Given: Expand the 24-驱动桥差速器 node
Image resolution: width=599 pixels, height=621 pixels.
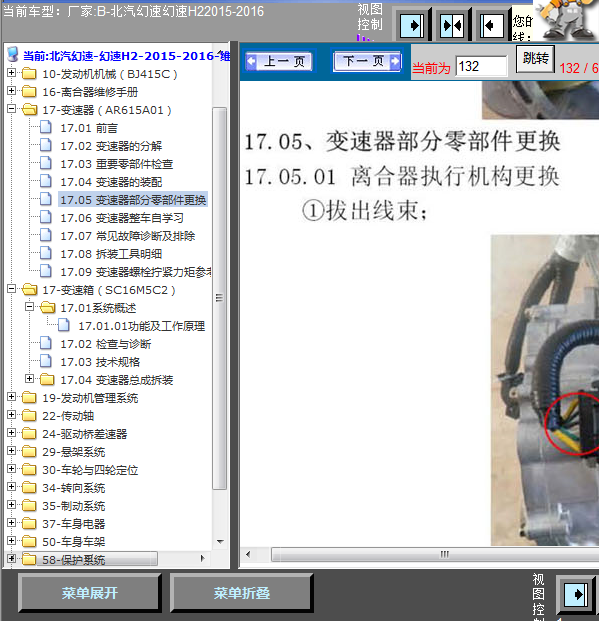Looking at the screenshot, I should [x=11, y=432].
